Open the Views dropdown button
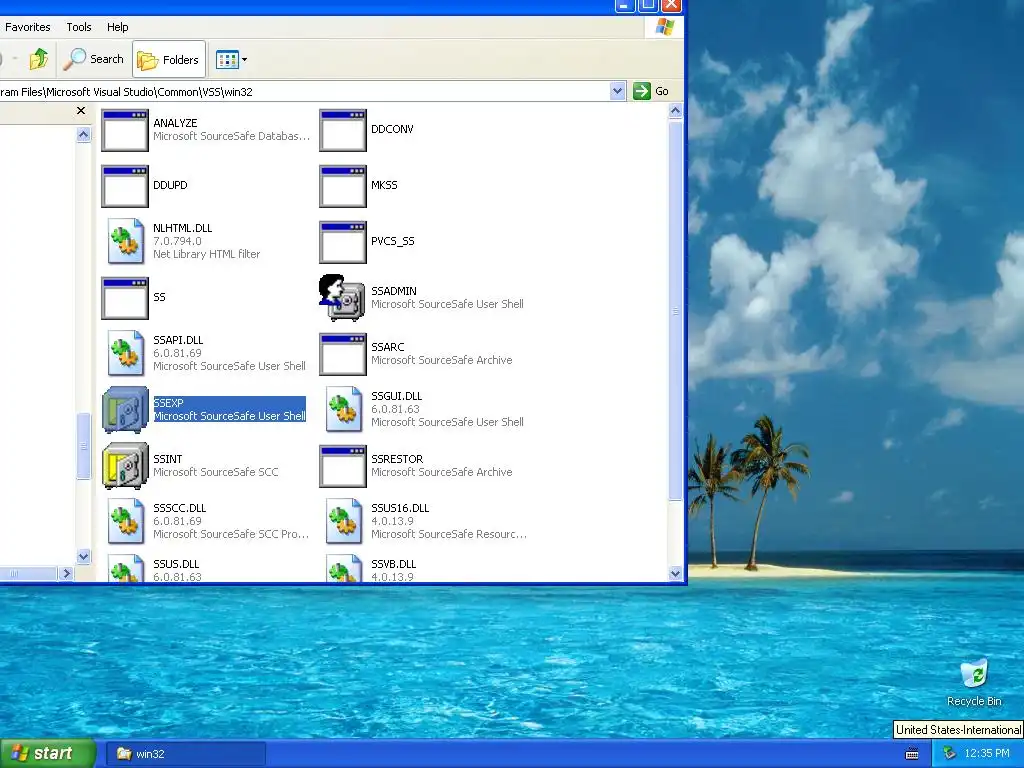The image size is (1024, 768). [231, 59]
